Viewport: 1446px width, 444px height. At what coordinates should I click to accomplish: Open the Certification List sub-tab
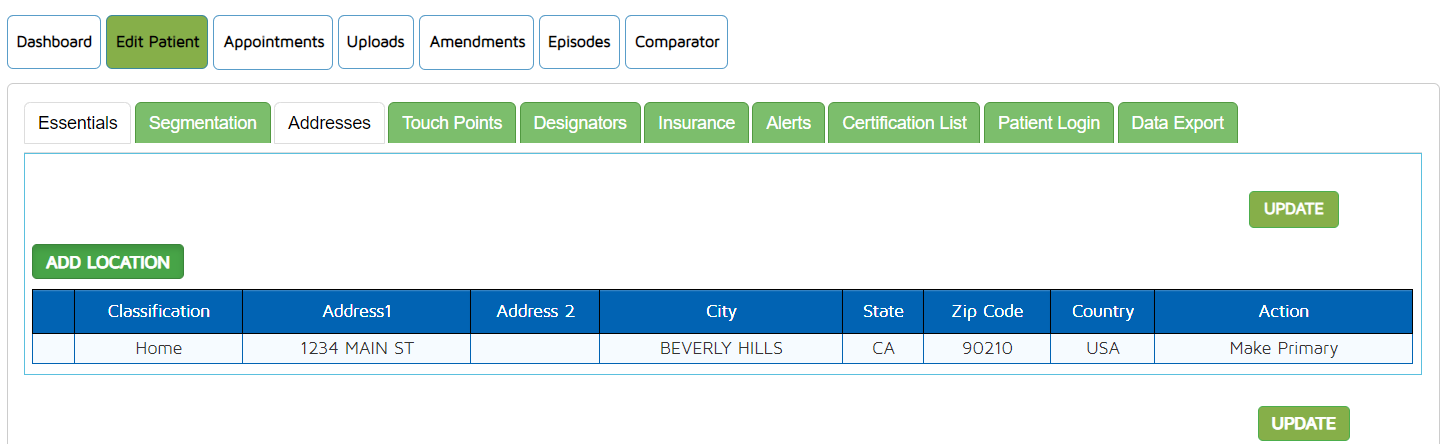[904, 123]
